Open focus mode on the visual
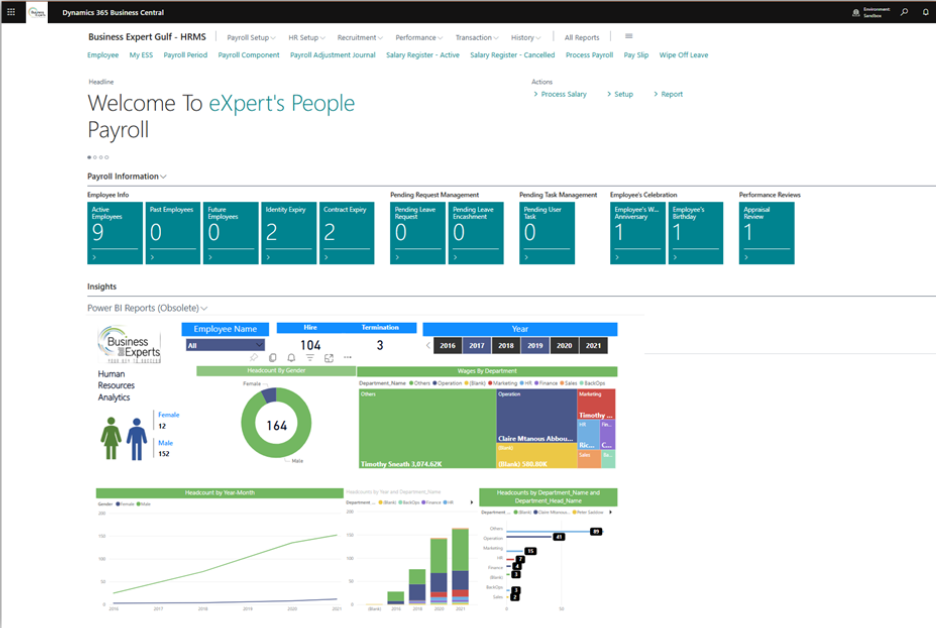Image resolution: width=936 pixels, height=628 pixels. (x=329, y=358)
